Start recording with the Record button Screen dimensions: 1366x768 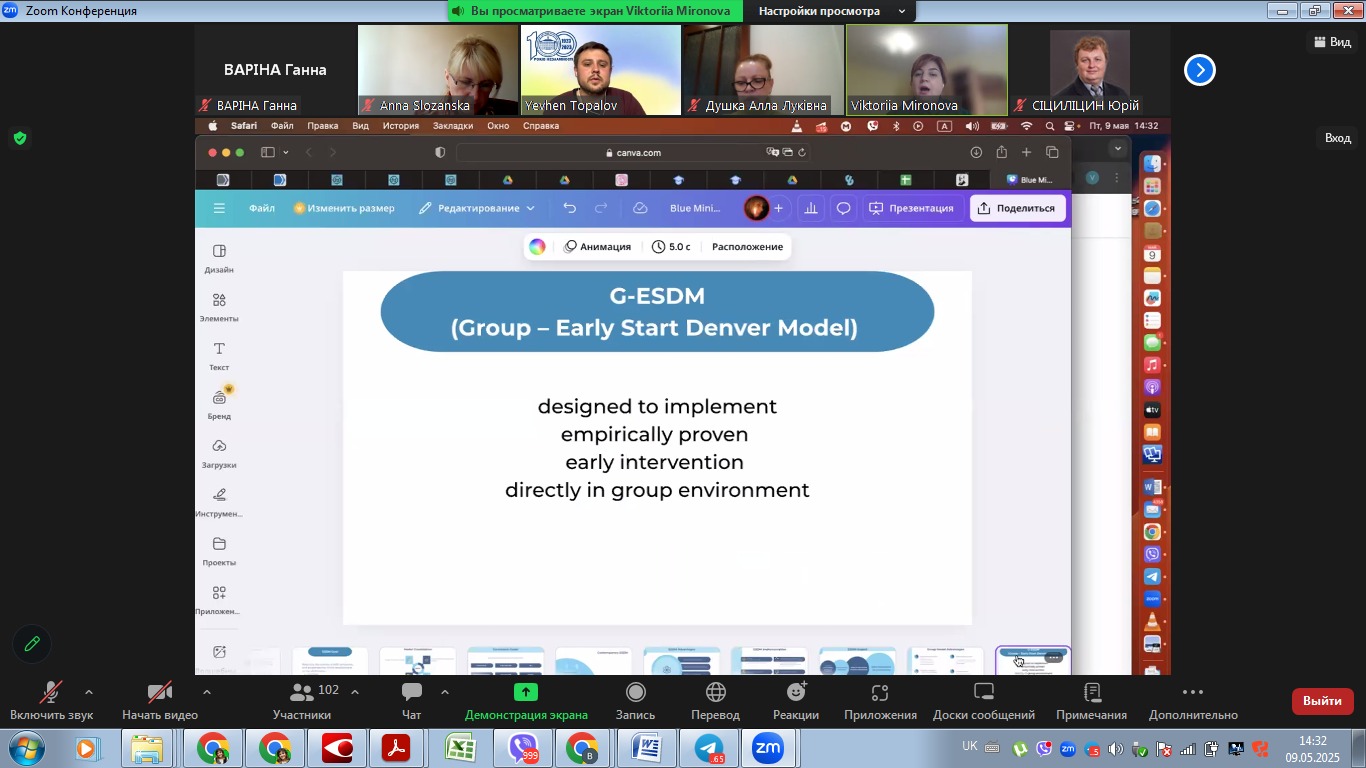(x=635, y=700)
